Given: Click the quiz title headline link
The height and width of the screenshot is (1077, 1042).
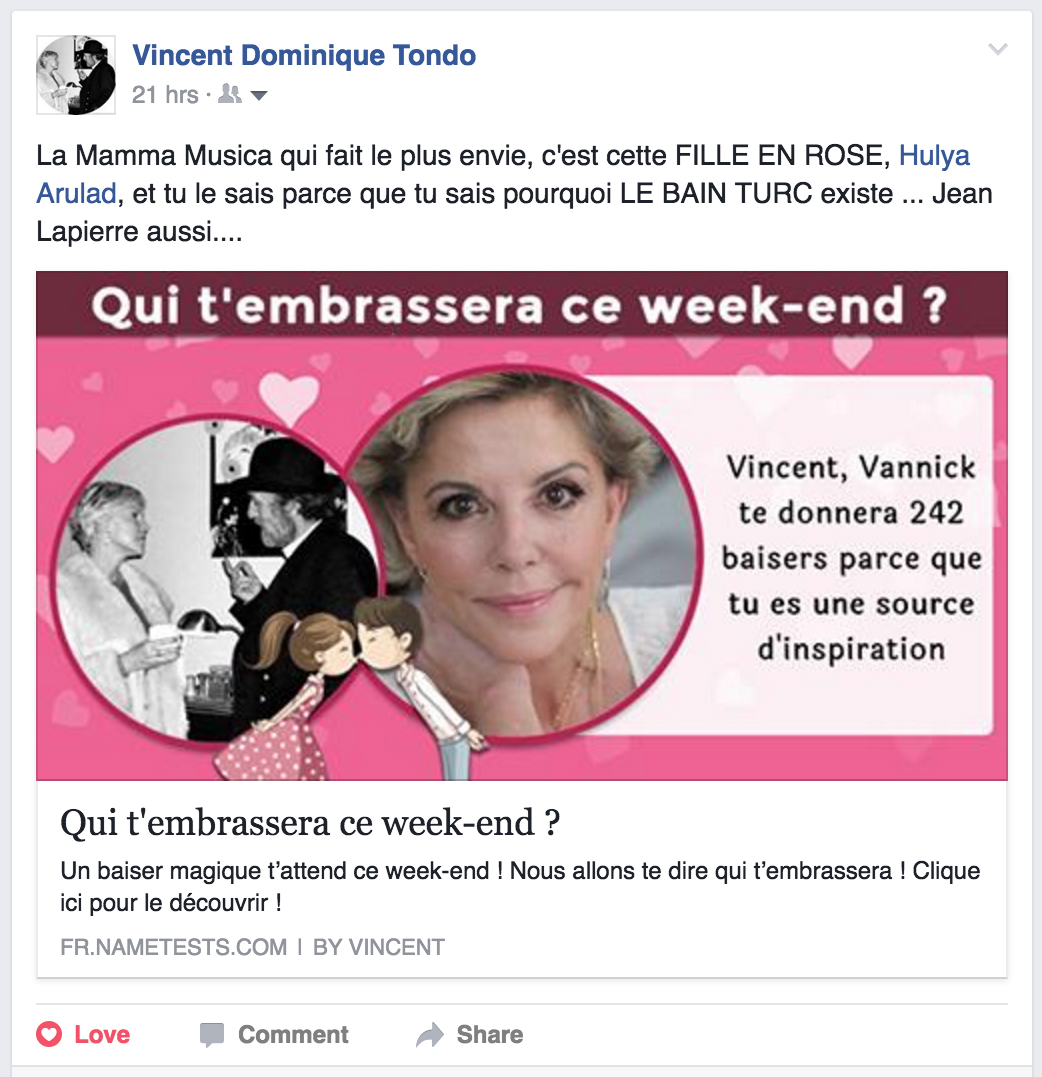Looking at the screenshot, I should pyautogui.click(x=310, y=824).
